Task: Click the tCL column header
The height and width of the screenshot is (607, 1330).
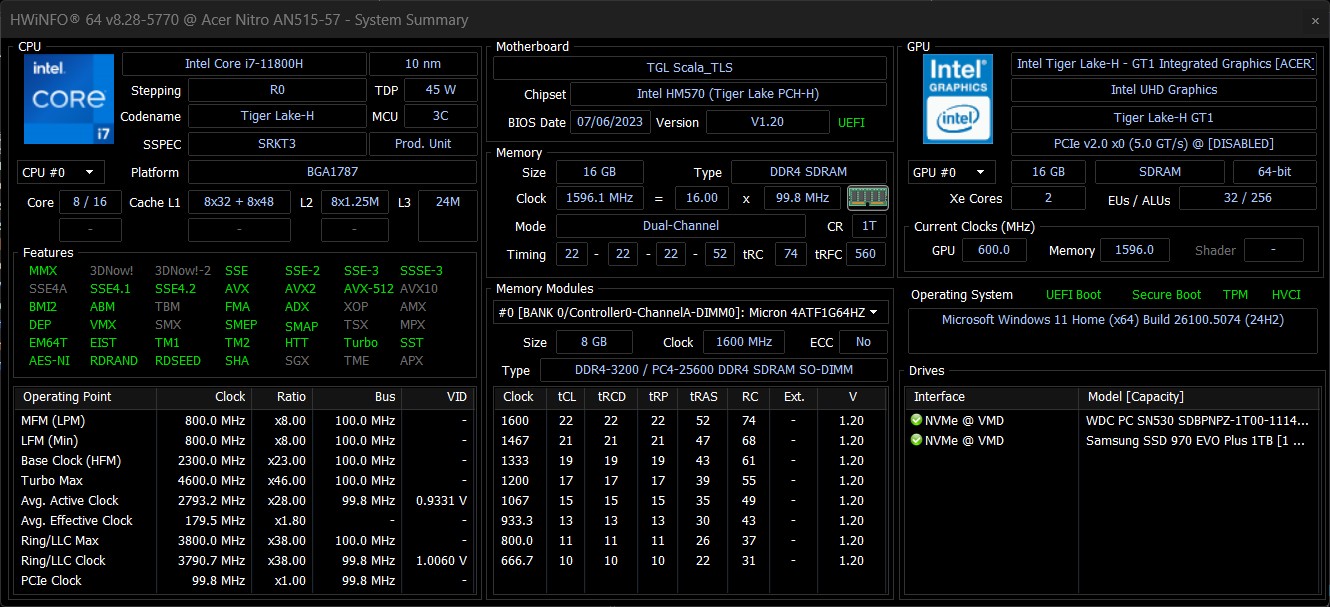Action: point(566,397)
